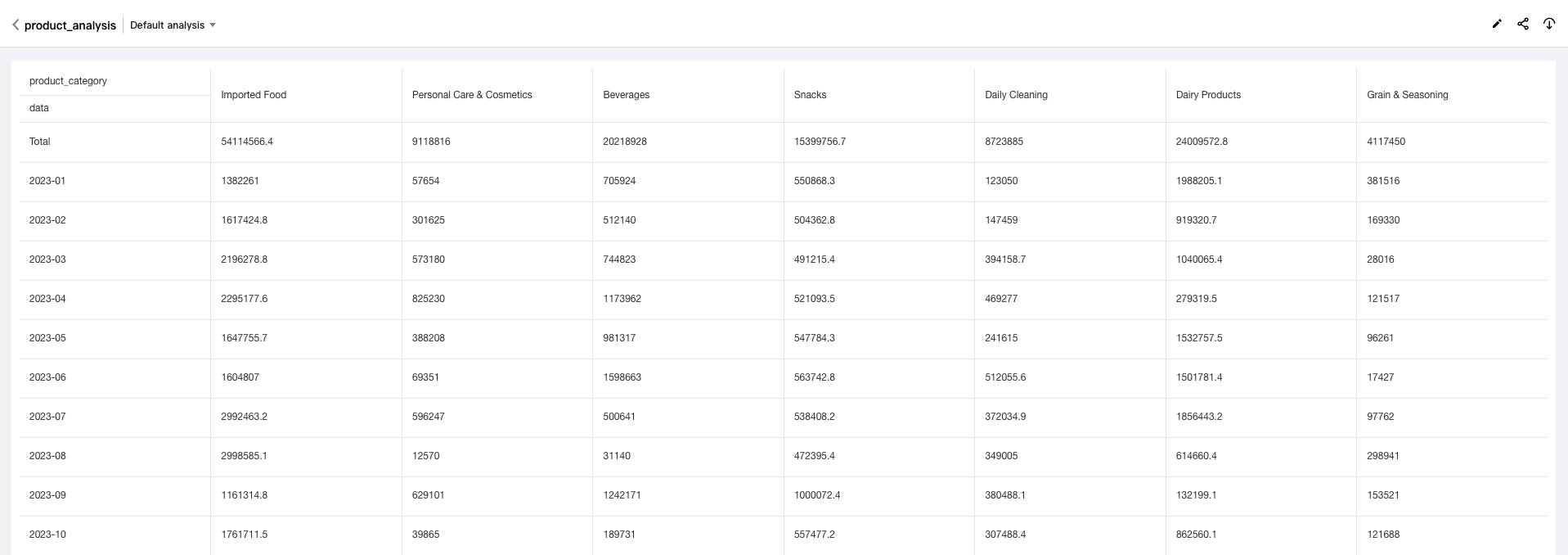This screenshot has width=1568, height=555.
Task: Select the 2023-09 Snacks cell 1000072.4
Action: click(x=817, y=495)
